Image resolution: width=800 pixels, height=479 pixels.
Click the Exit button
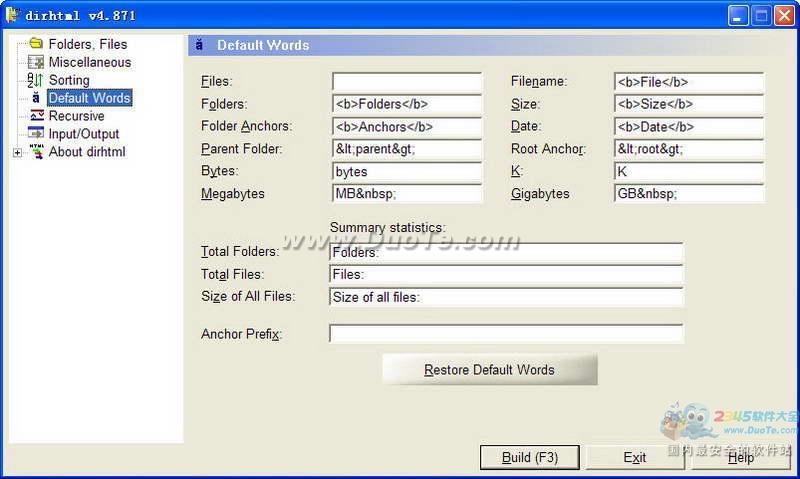[x=635, y=457]
